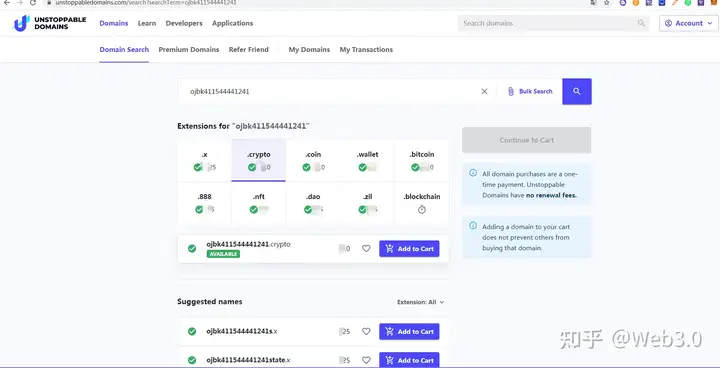
Task: Expand the Account dropdown
Action: (x=688, y=23)
